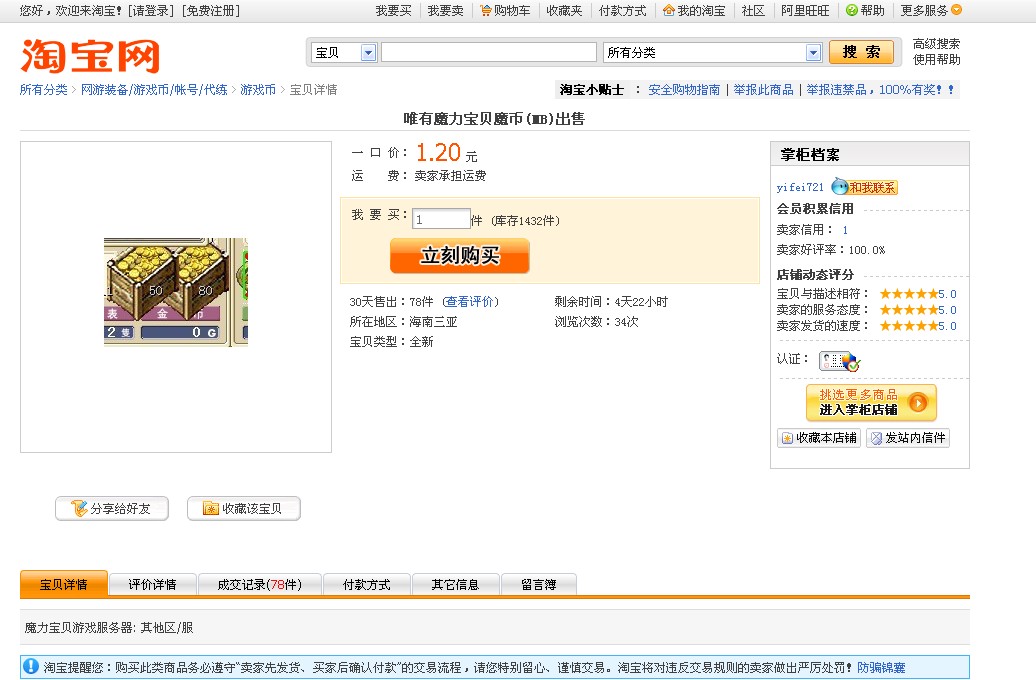The width and height of the screenshot is (1036, 680).
Task: Open the shopping cart icon link
Action: pyautogui.click(x=486, y=11)
